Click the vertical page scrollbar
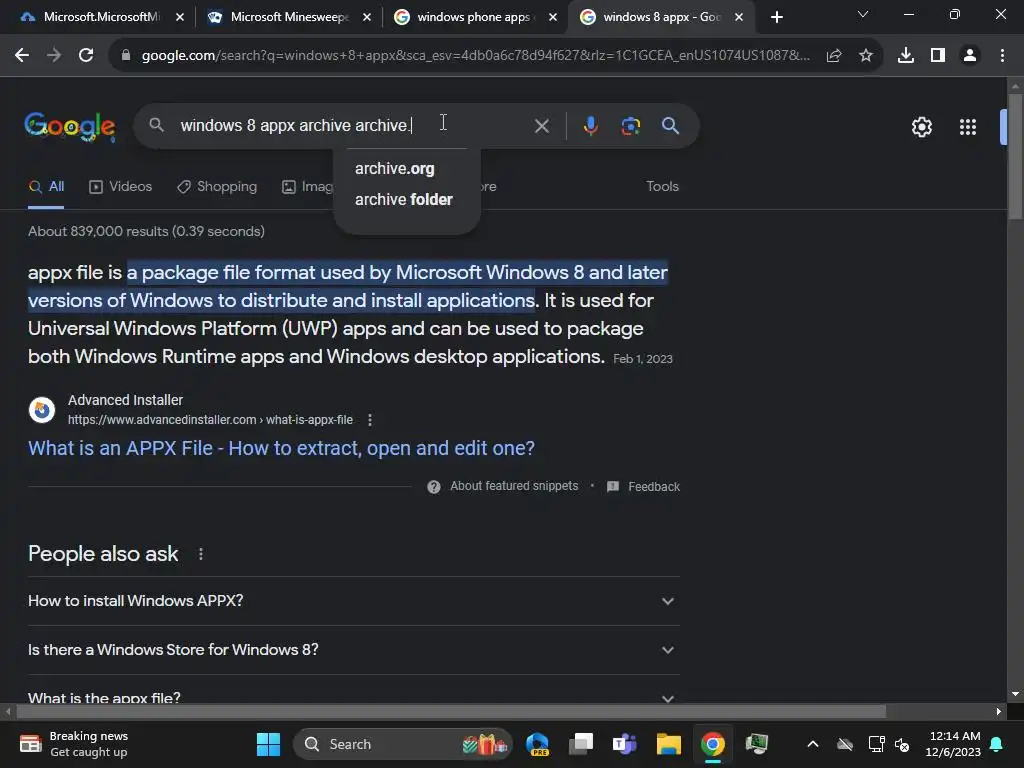This screenshot has width=1024, height=768. point(1015,157)
